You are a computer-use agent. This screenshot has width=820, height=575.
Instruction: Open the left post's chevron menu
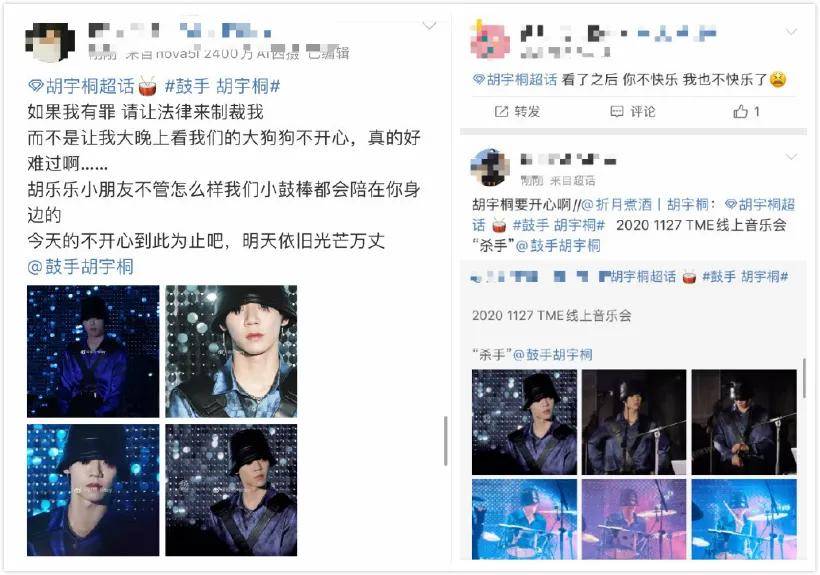coord(429,26)
